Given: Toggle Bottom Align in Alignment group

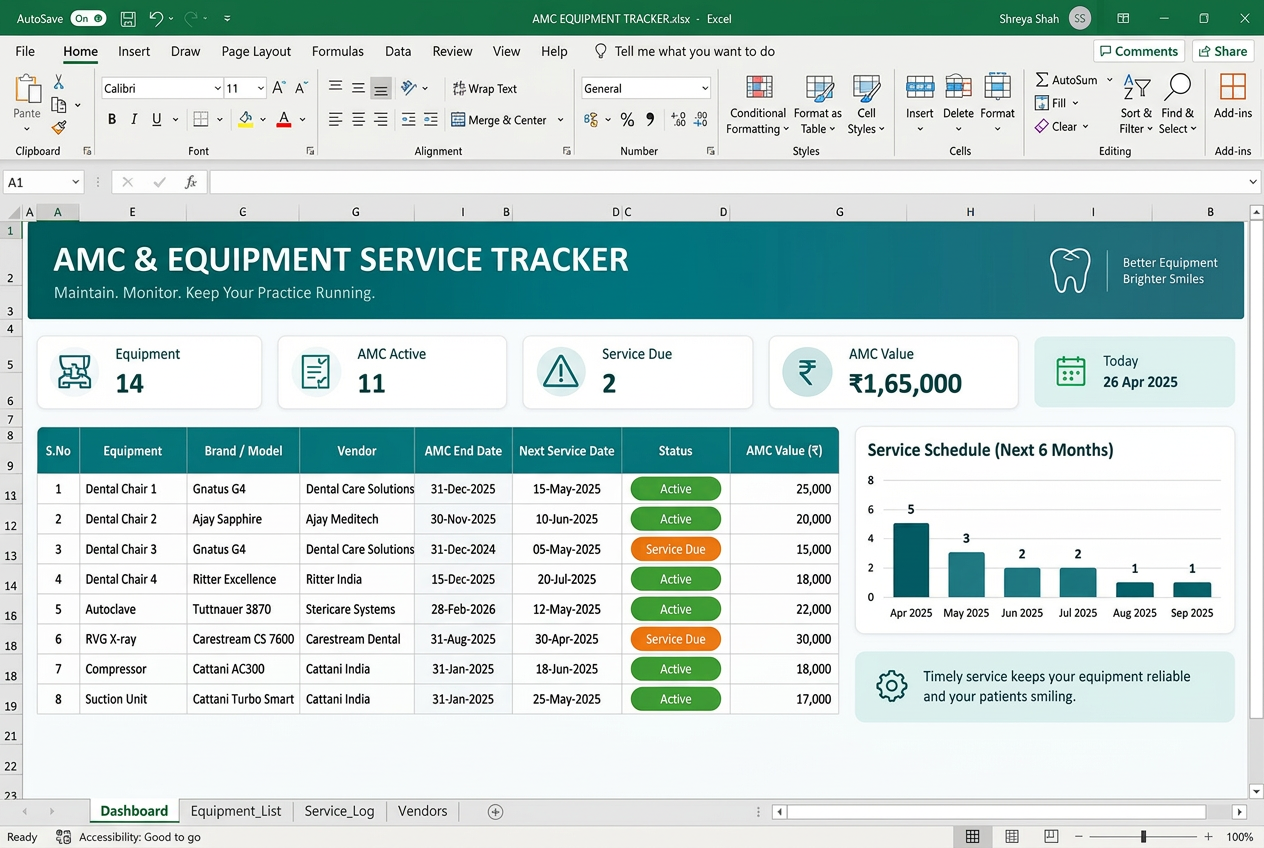Looking at the screenshot, I should tap(381, 88).
